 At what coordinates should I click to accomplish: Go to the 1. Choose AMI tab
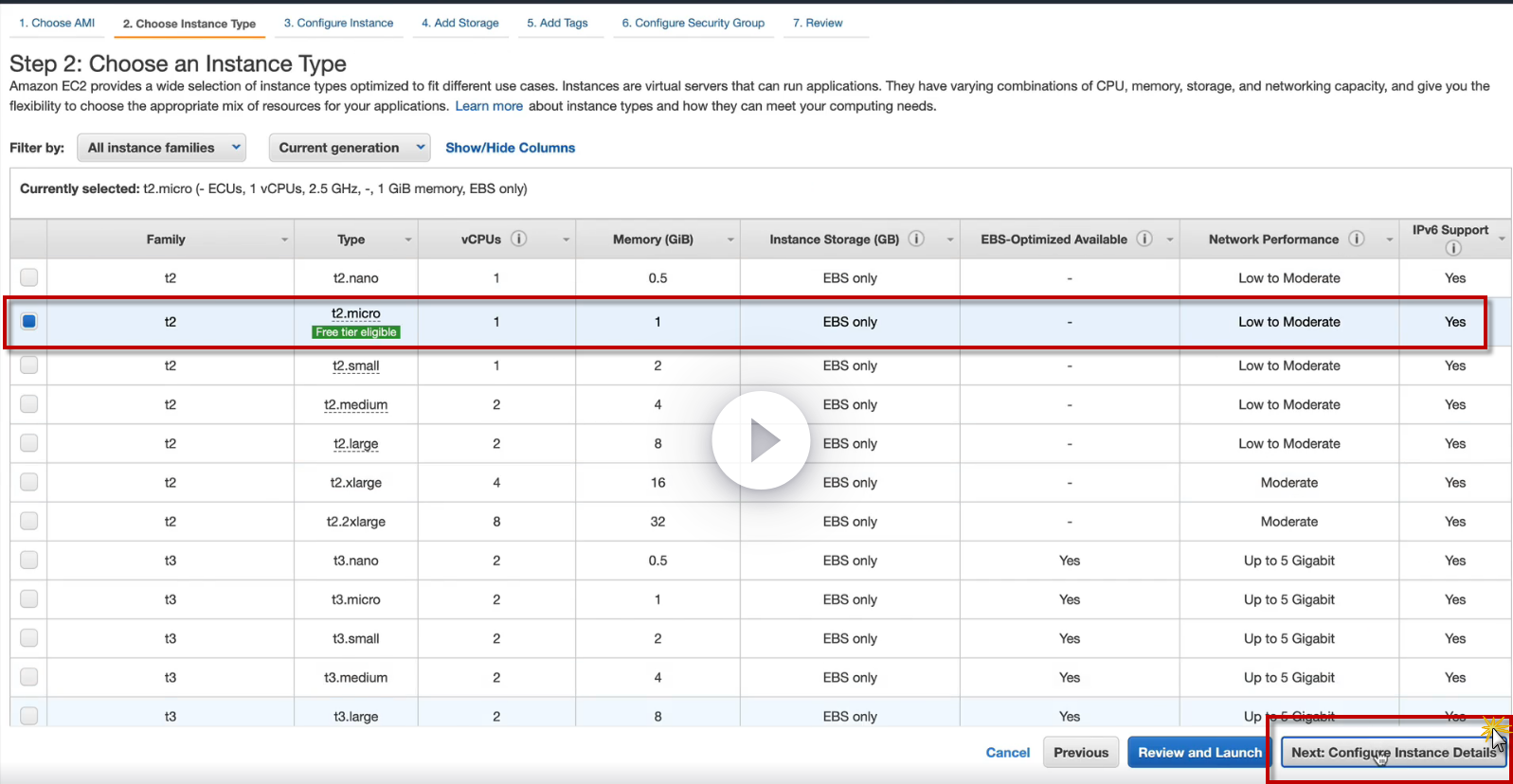click(57, 23)
